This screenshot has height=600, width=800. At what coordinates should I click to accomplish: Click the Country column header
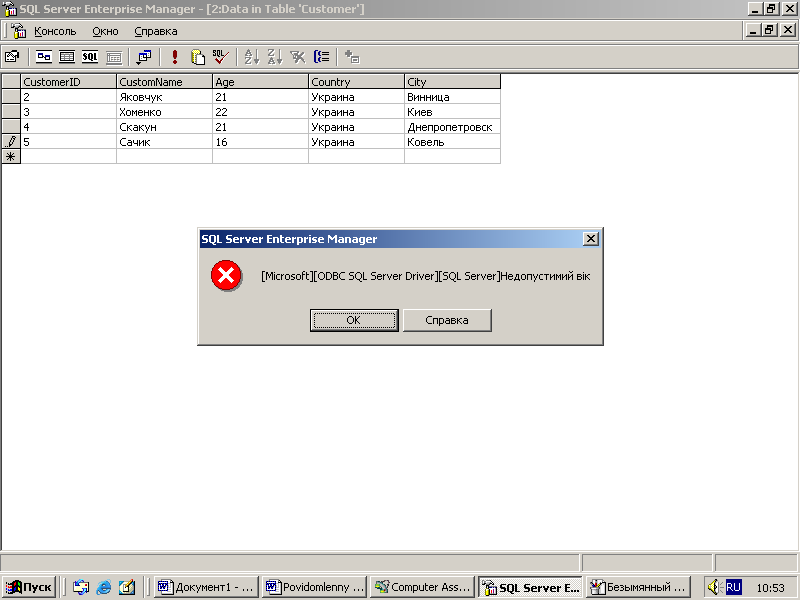point(356,82)
